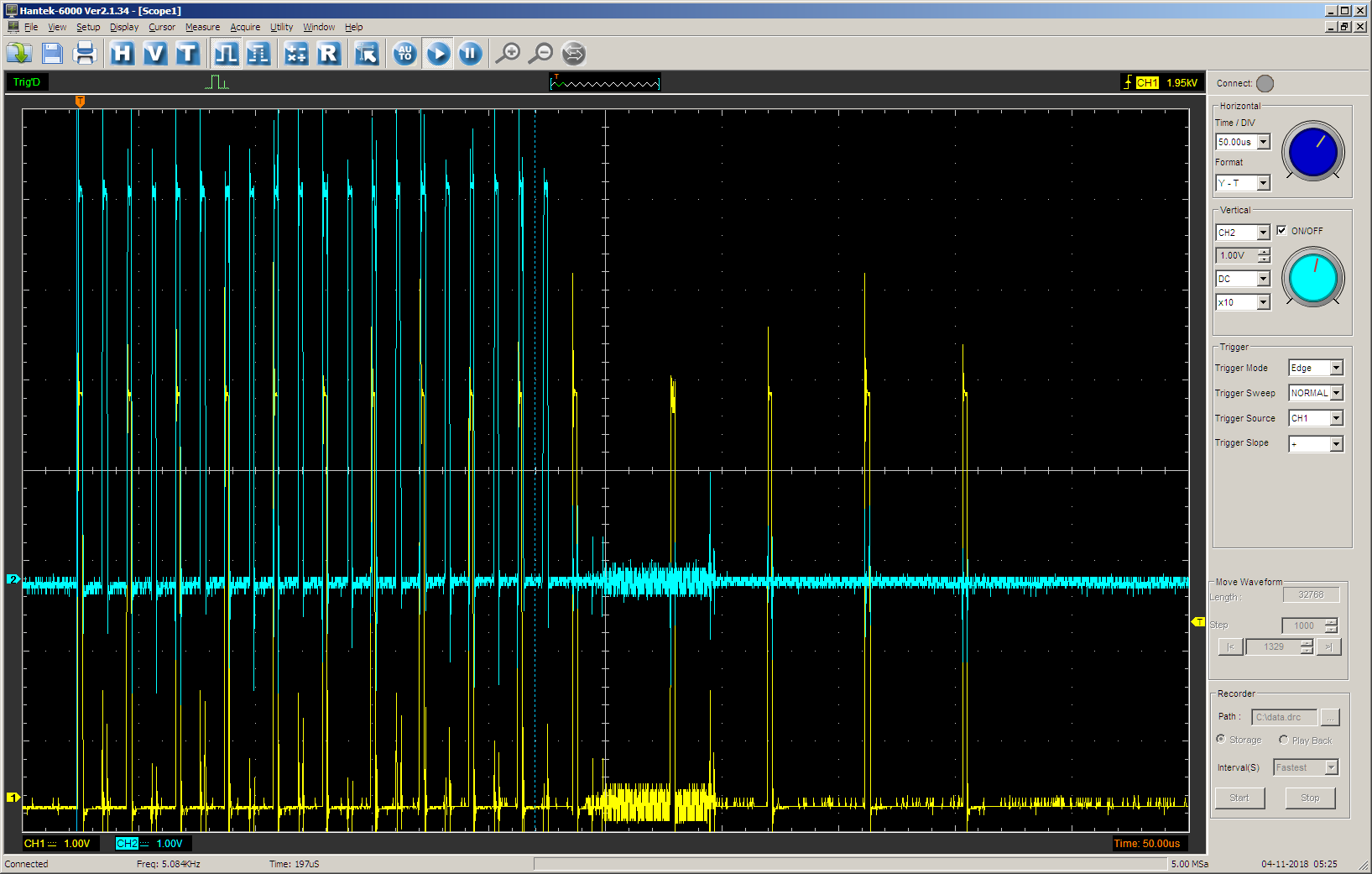Click the waveform position 1329 field
The height and width of the screenshot is (874, 1372).
1273,646
